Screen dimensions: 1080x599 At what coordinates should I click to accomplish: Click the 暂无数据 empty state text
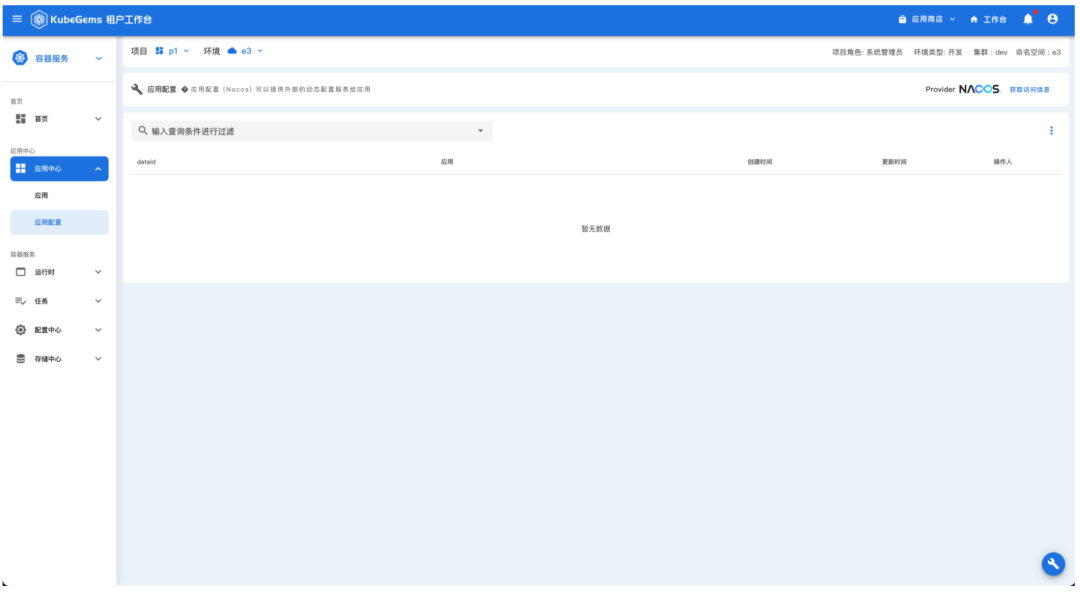(x=596, y=229)
